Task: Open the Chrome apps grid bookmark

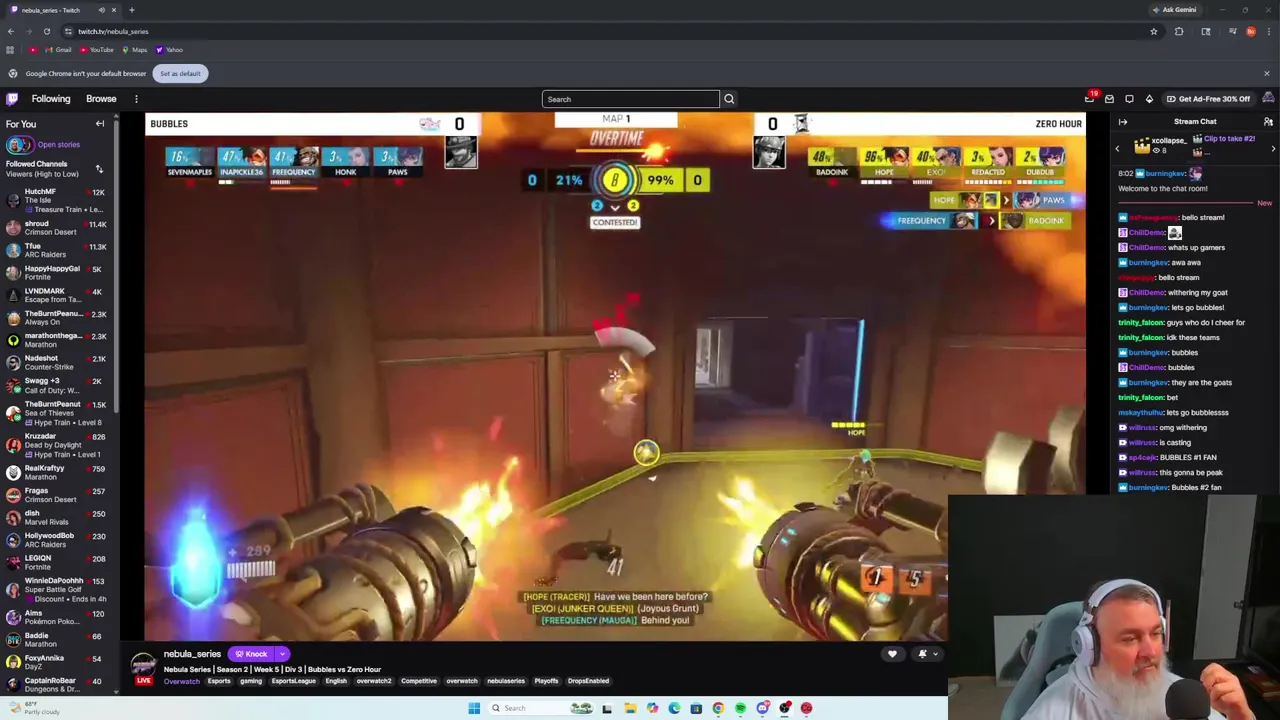Action: (10, 50)
